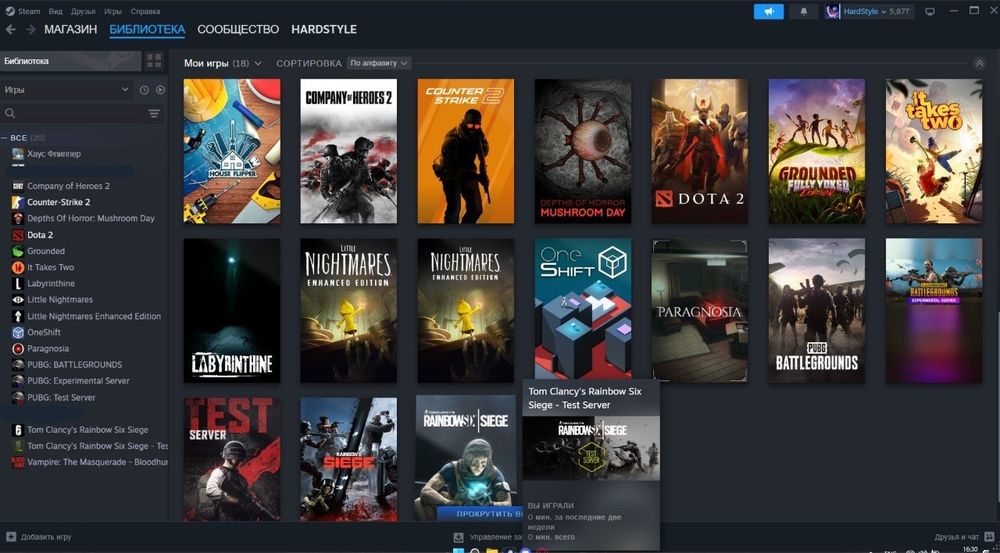Viewport: 1000px width, 553px height.
Task: Collapse the Мои игры shelf with chevron
Action: click(x=980, y=63)
